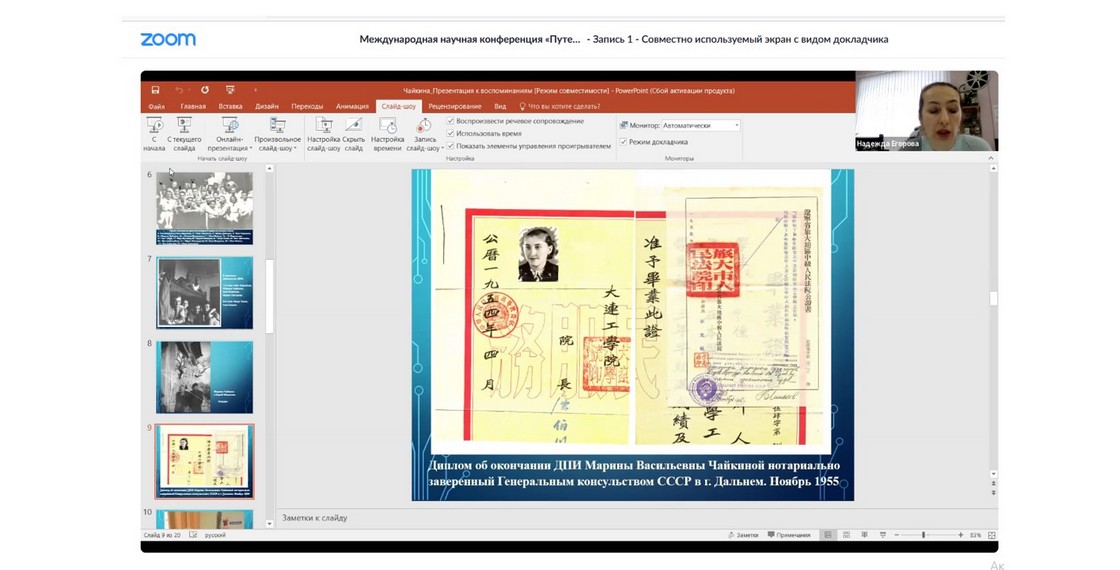Image resolution: width=1120 pixels, height=570 pixels.
Task: Click the zoom slider in status bar
Action: pos(924,535)
